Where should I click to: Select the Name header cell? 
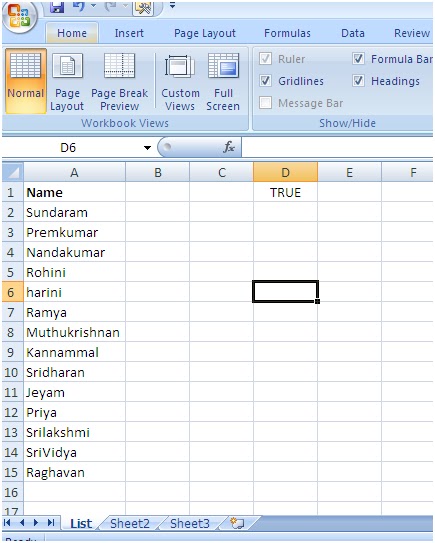tap(74, 192)
